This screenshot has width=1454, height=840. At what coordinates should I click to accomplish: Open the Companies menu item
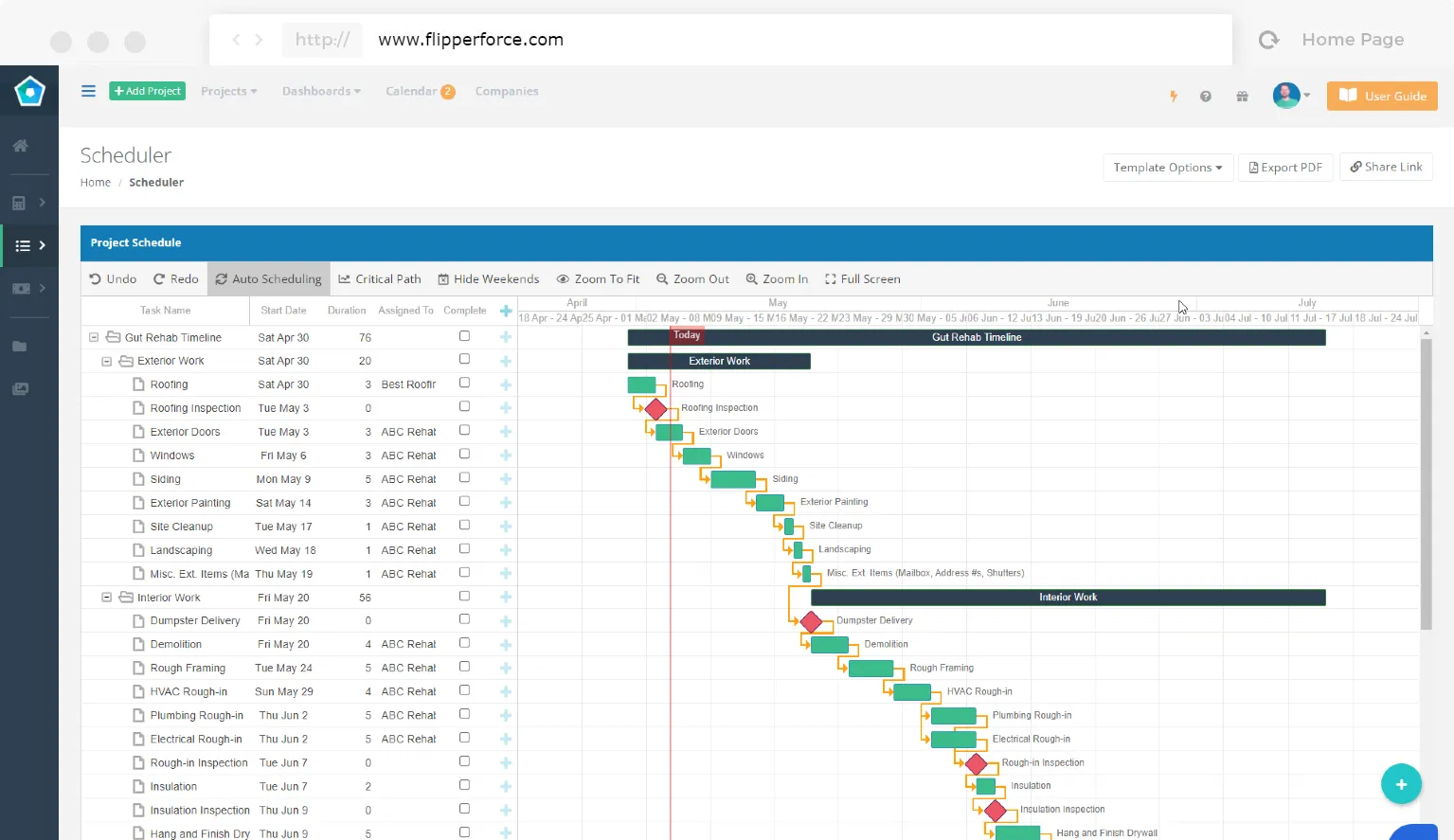pyautogui.click(x=507, y=91)
